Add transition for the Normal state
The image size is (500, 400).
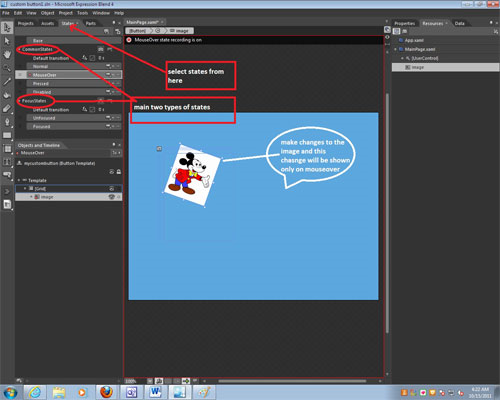(x=109, y=66)
